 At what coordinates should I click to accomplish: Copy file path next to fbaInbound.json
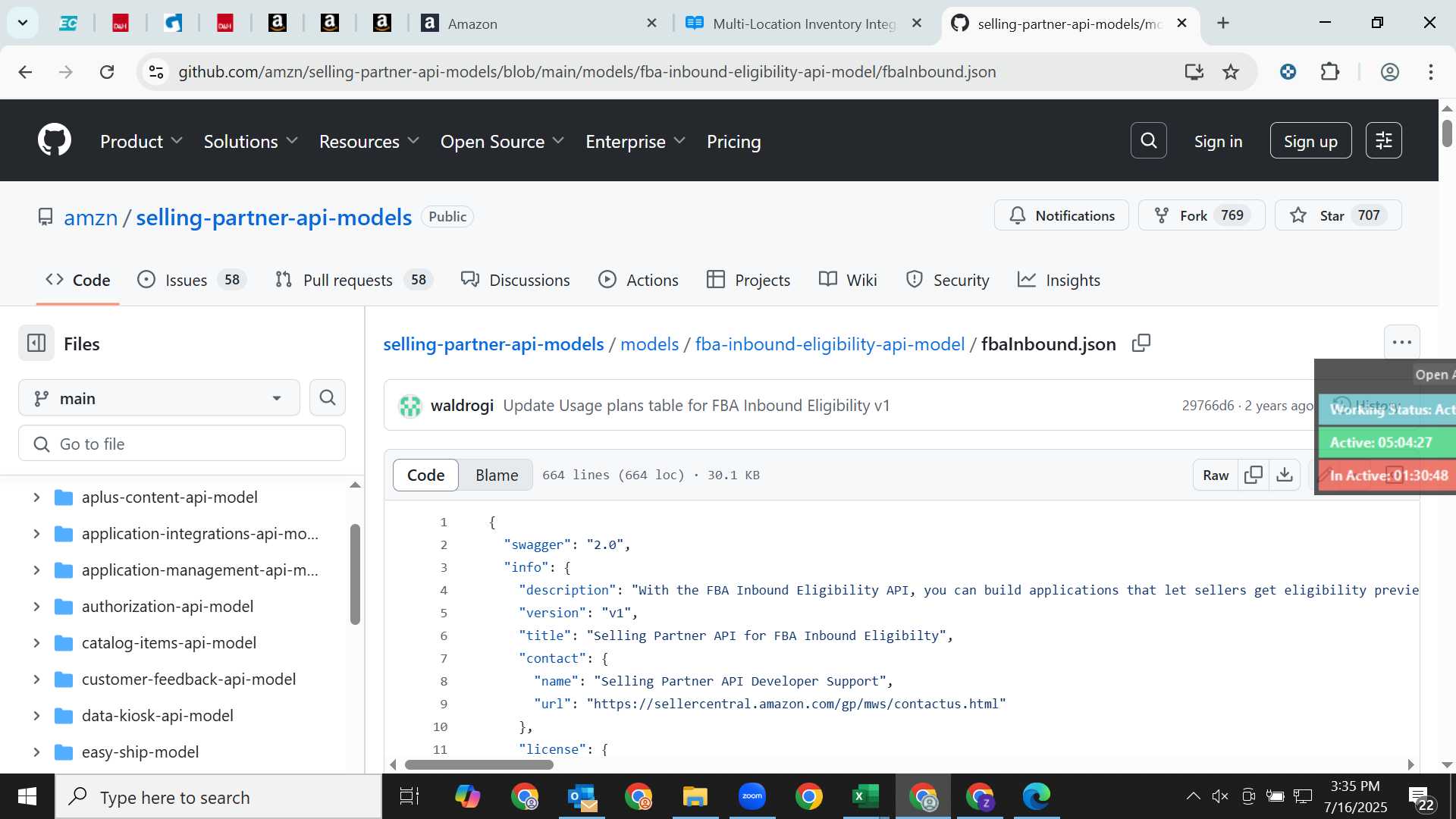[1141, 344]
